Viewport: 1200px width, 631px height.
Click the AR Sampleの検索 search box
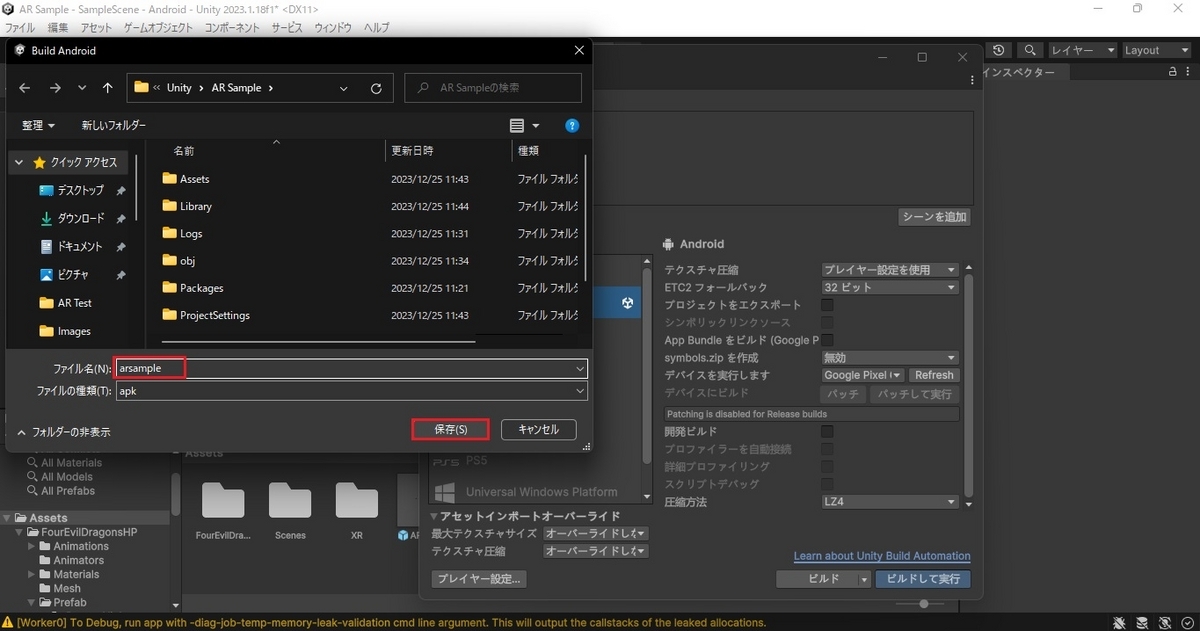click(x=493, y=88)
